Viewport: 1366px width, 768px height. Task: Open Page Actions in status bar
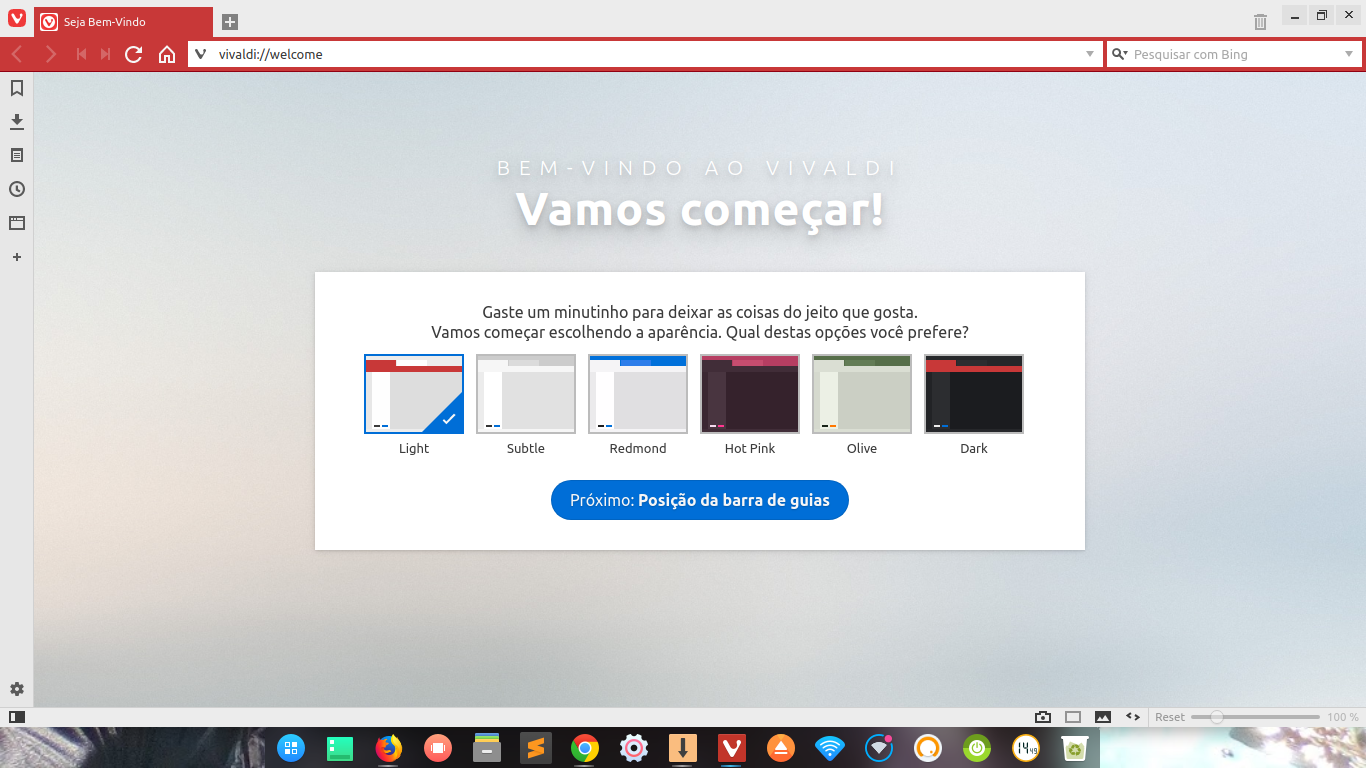1133,717
